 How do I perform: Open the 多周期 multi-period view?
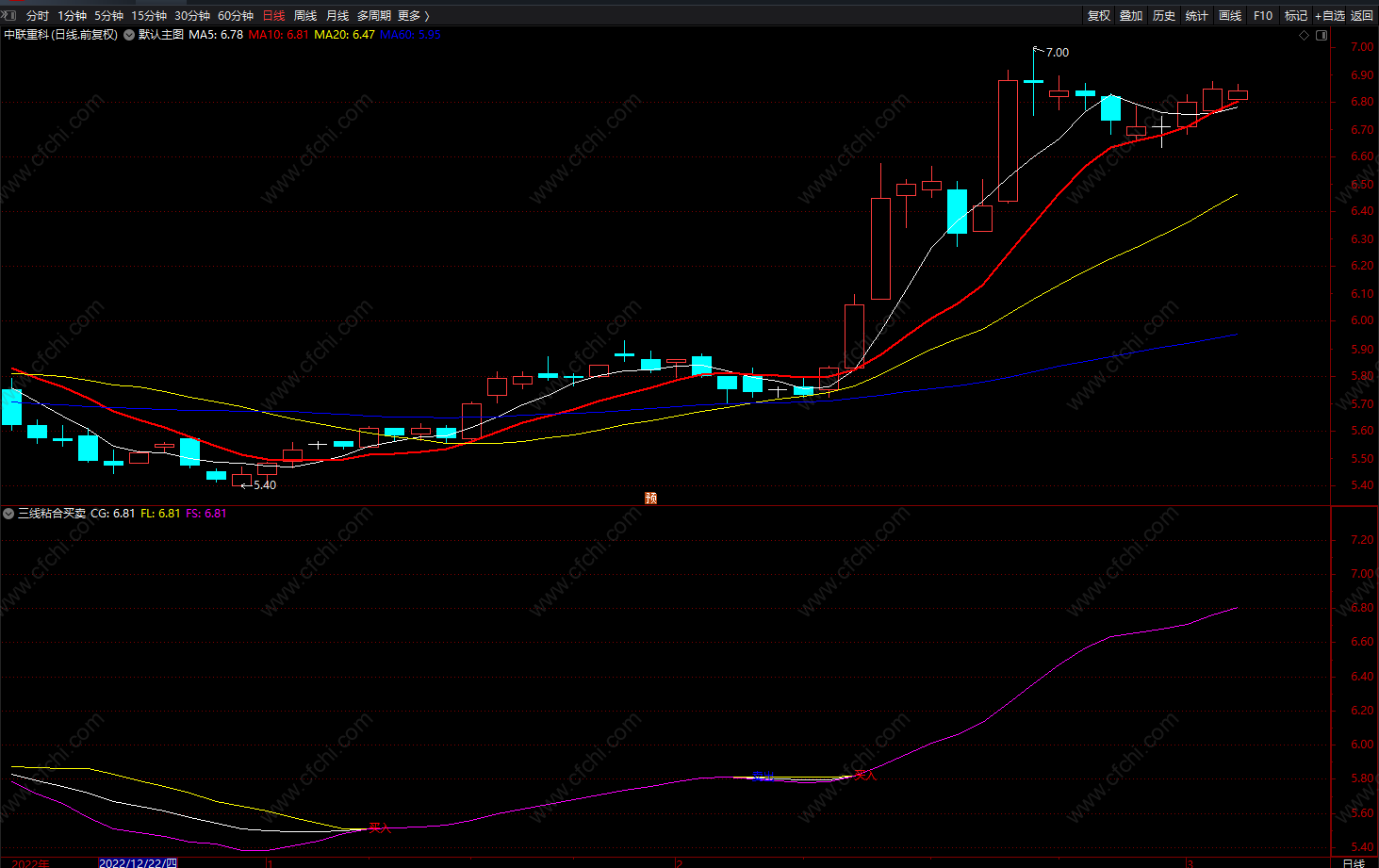coord(373,16)
